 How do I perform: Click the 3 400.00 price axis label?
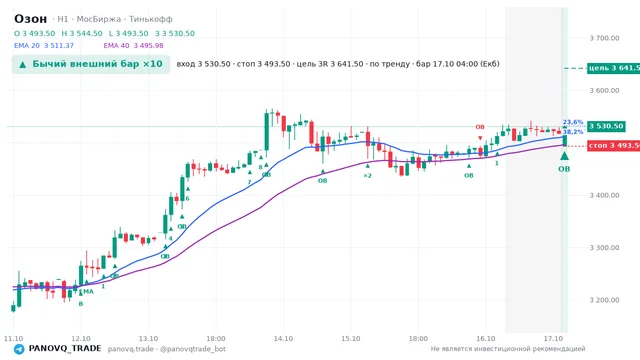tap(604, 196)
